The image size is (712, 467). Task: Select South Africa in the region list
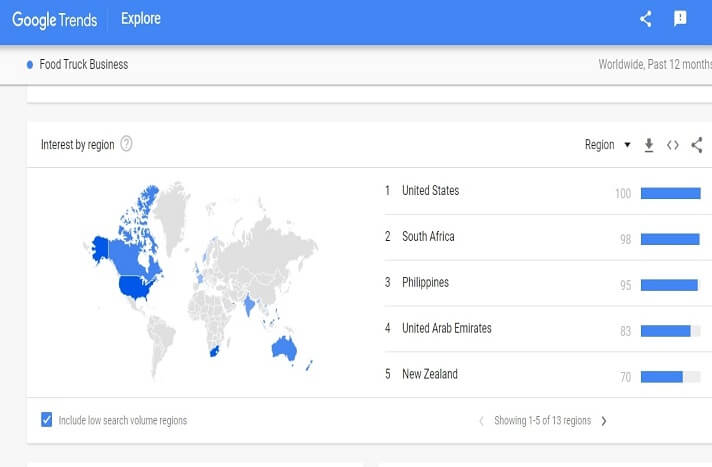[x=428, y=237]
